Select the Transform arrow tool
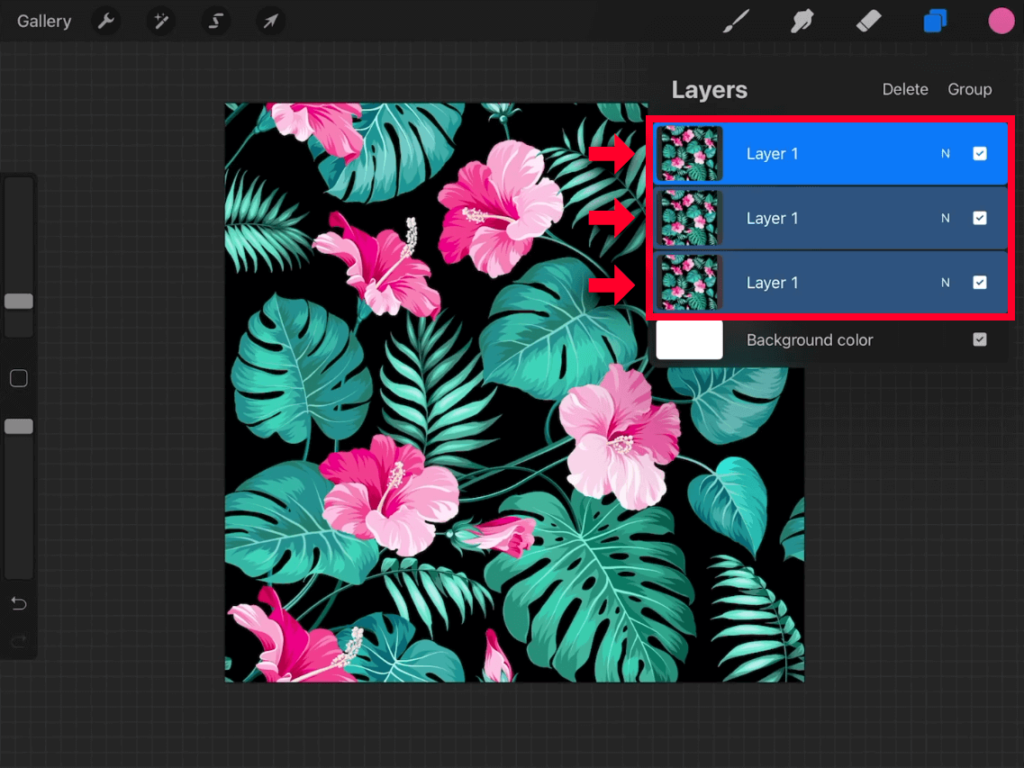The image size is (1024, 768). point(269,20)
